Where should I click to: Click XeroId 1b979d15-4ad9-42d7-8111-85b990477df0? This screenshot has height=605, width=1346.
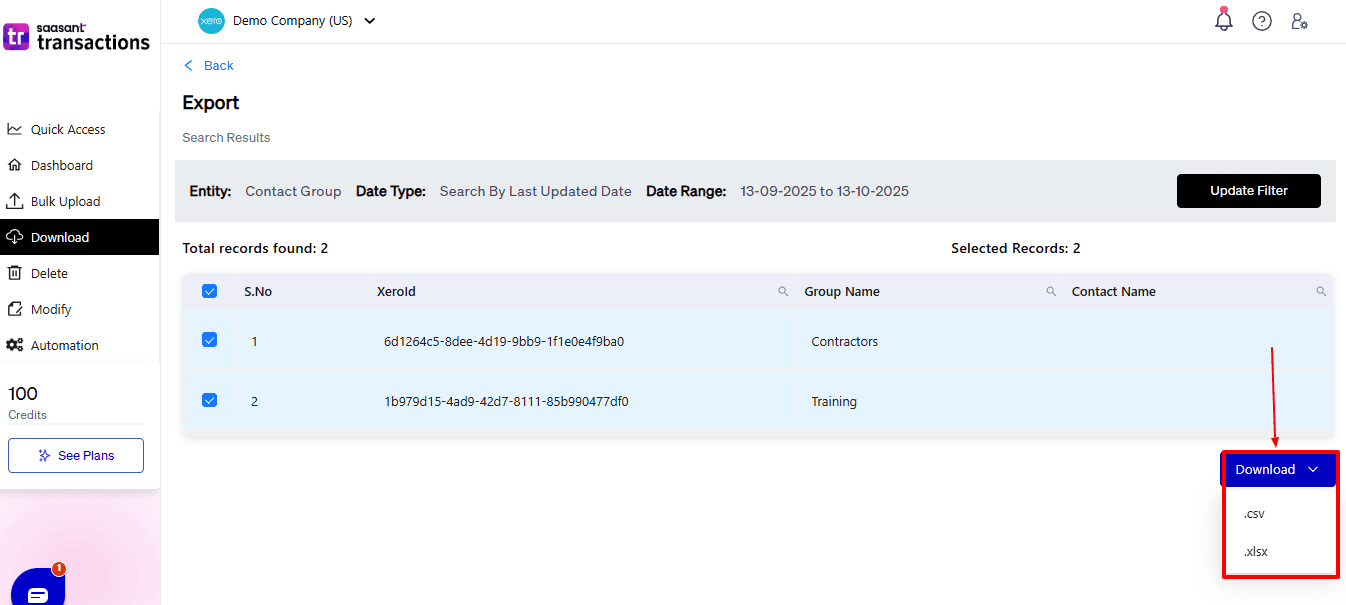[506, 402]
